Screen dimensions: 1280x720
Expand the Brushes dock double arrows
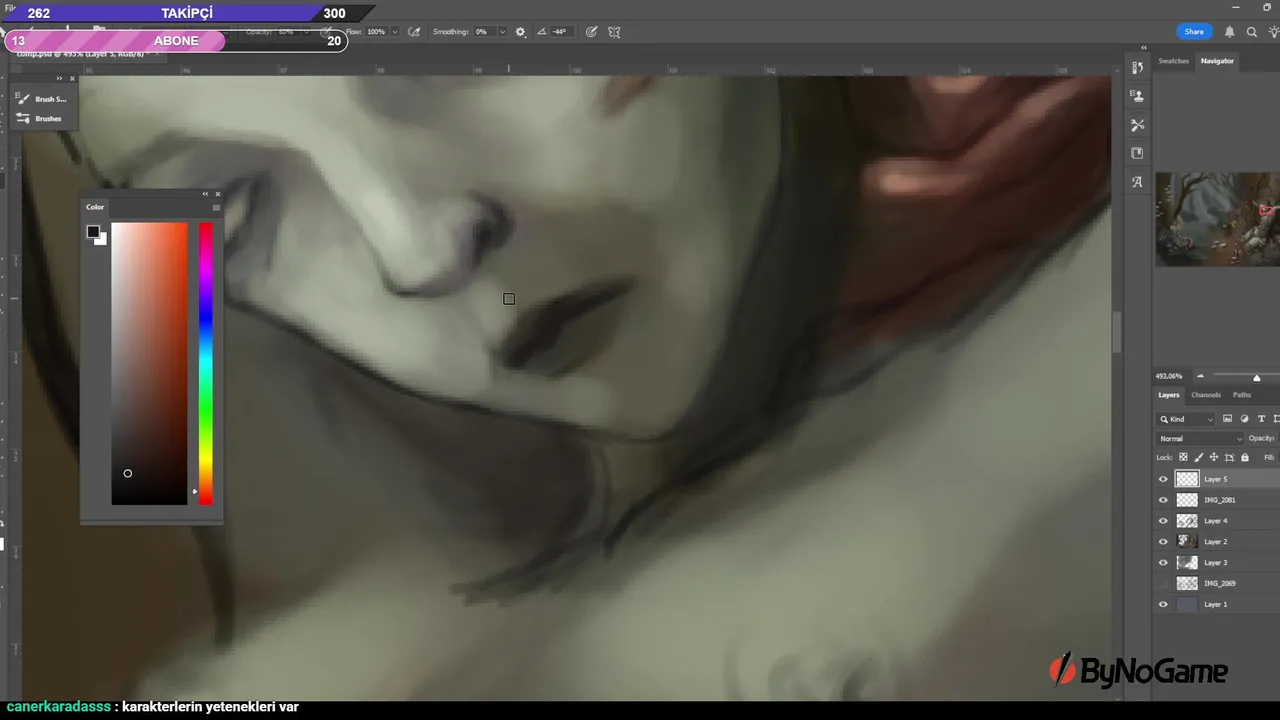point(59,78)
